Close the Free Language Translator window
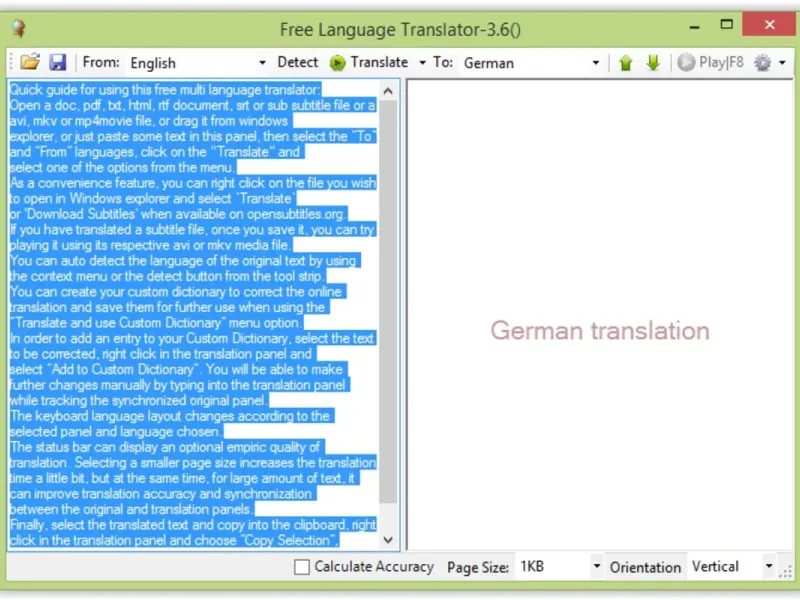Viewport: 800px width, 600px height. tap(769, 24)
